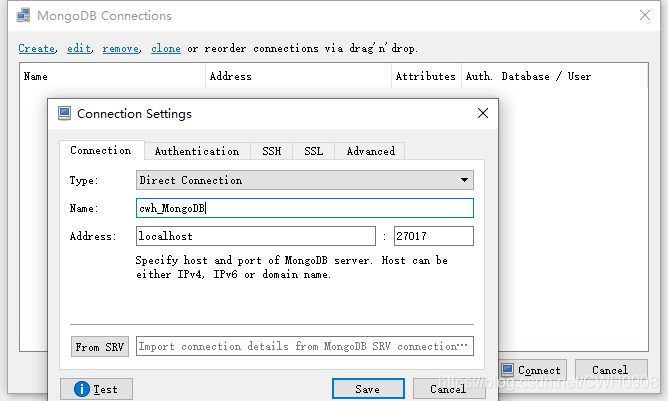The height and width of the screenshot is (401, 668).
Task: Click the localhost address field
Action: coord(256,236)
